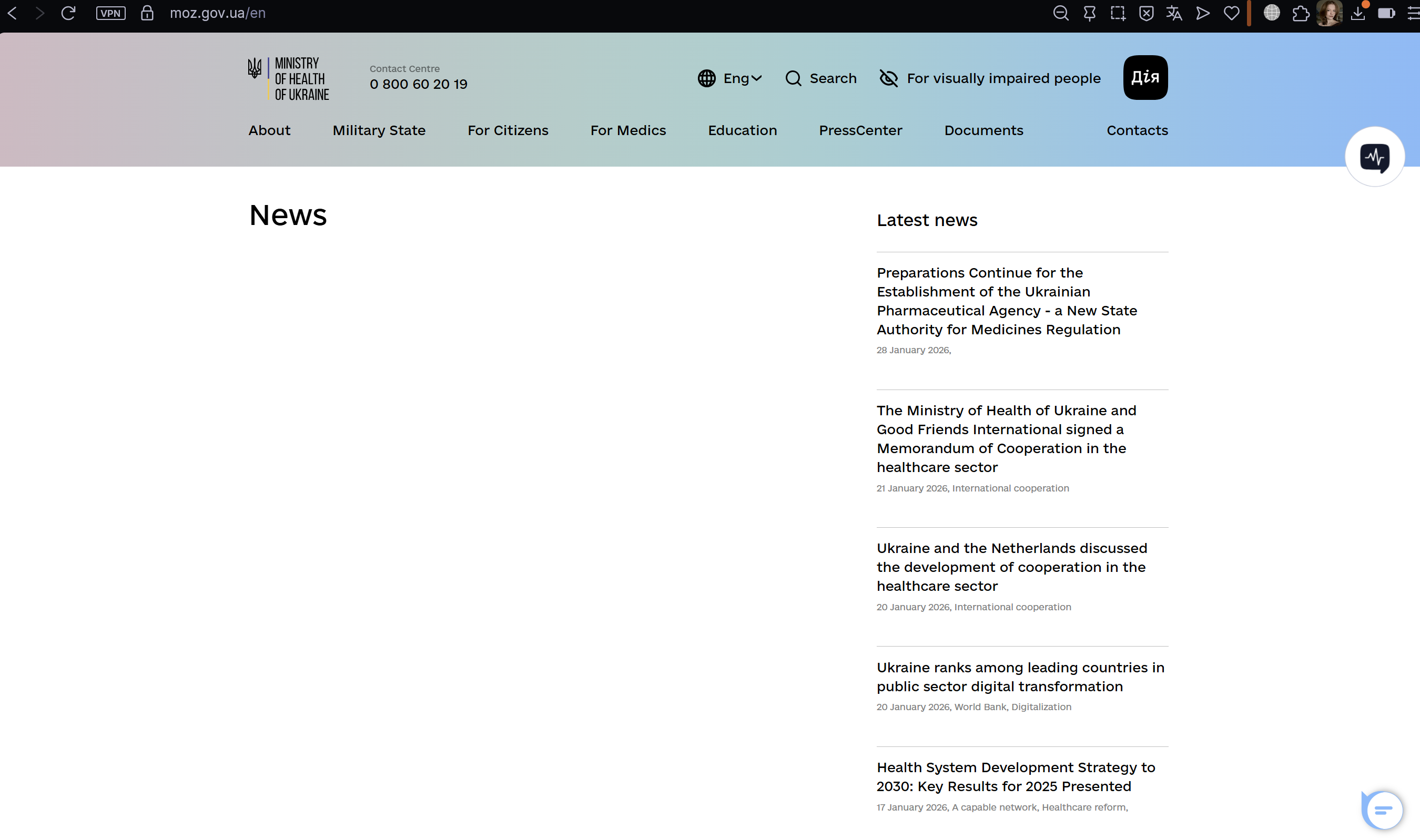Expand the For Citizens menu

pos(508,130)
